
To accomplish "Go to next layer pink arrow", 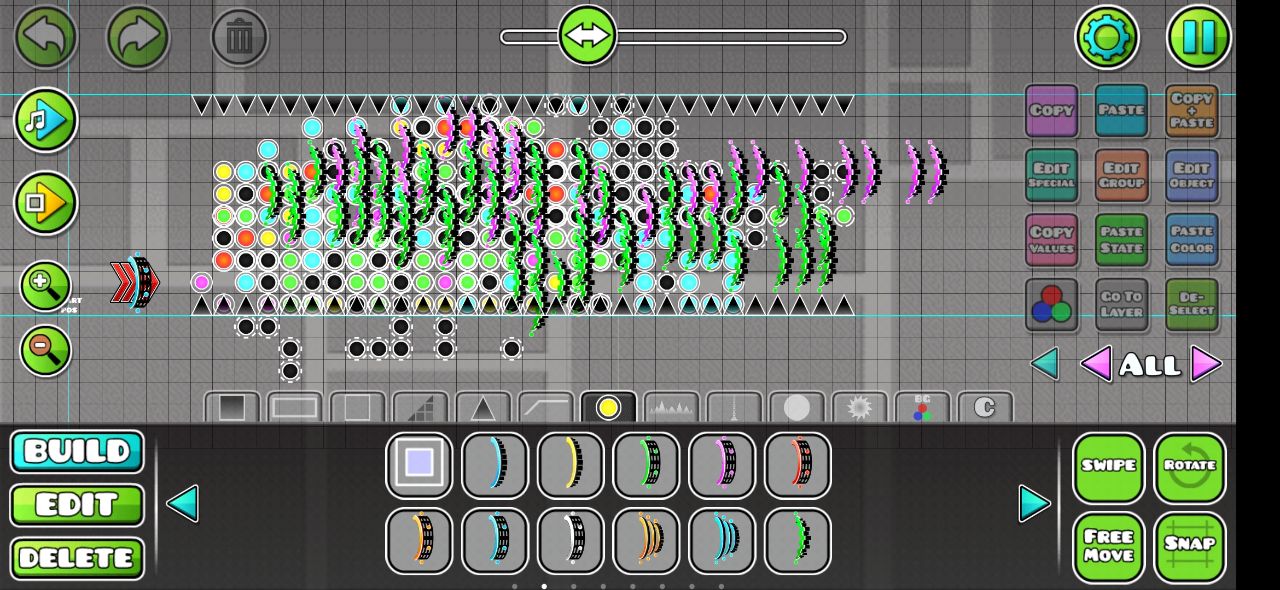I will [1206, 364].
